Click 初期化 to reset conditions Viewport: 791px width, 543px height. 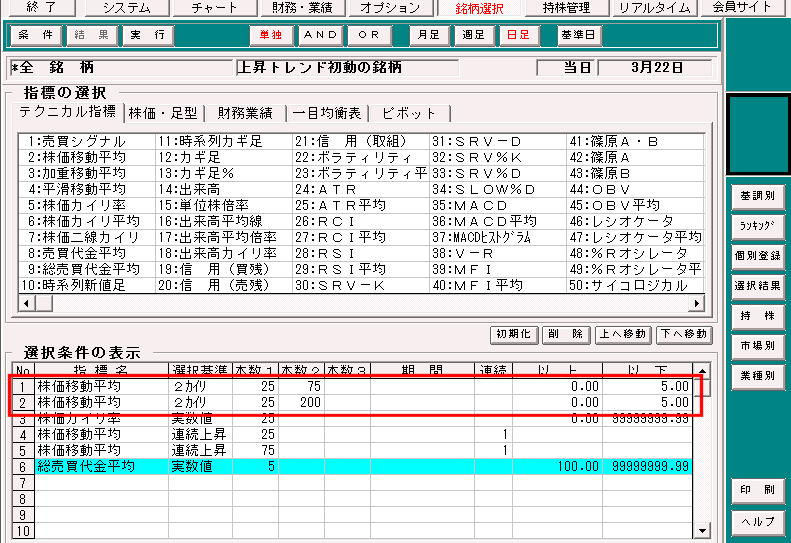[513, 334]
